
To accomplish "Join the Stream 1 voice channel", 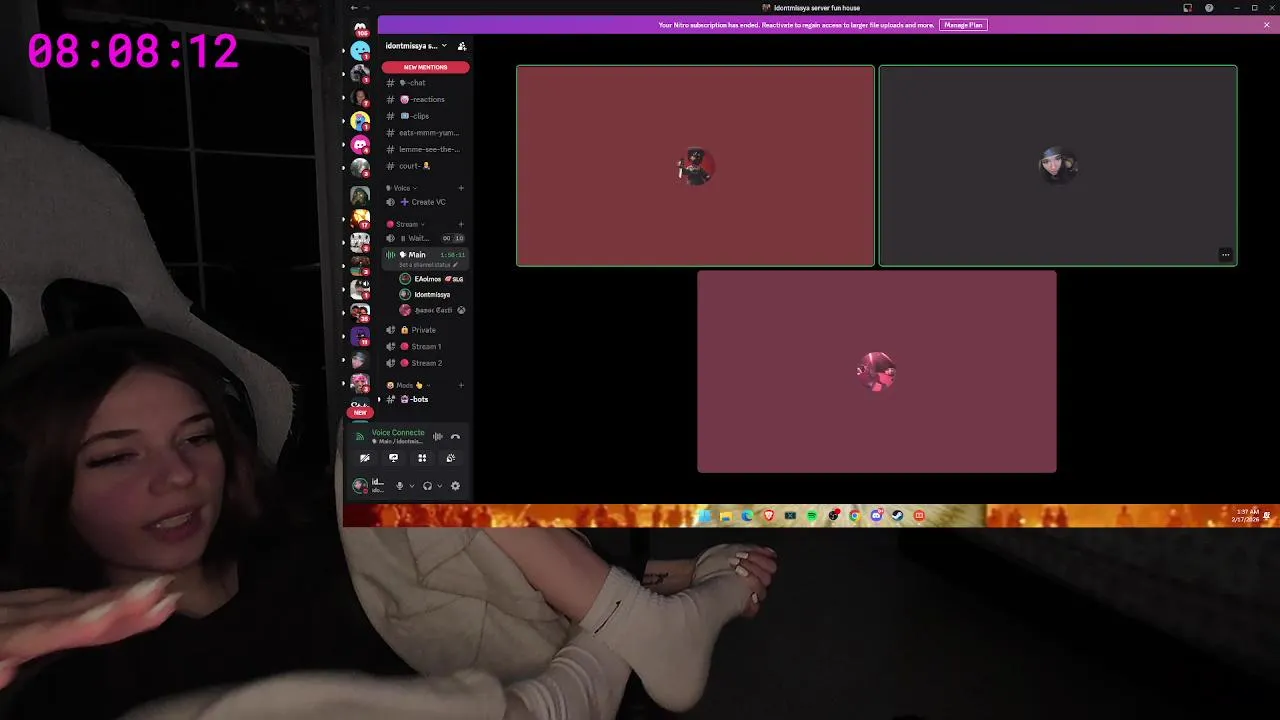I will tap(425, 346).
